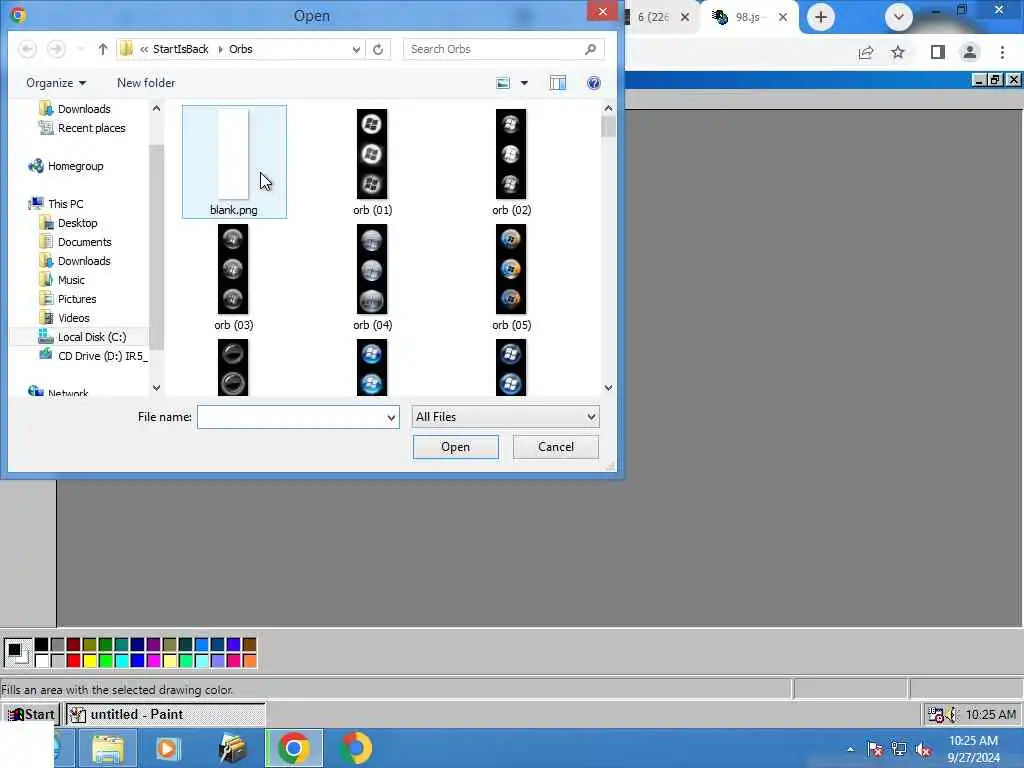Expand the address bar path dropdown
Image resolution: width=1024 pixels, height=768 pixels.
(356, 49)
